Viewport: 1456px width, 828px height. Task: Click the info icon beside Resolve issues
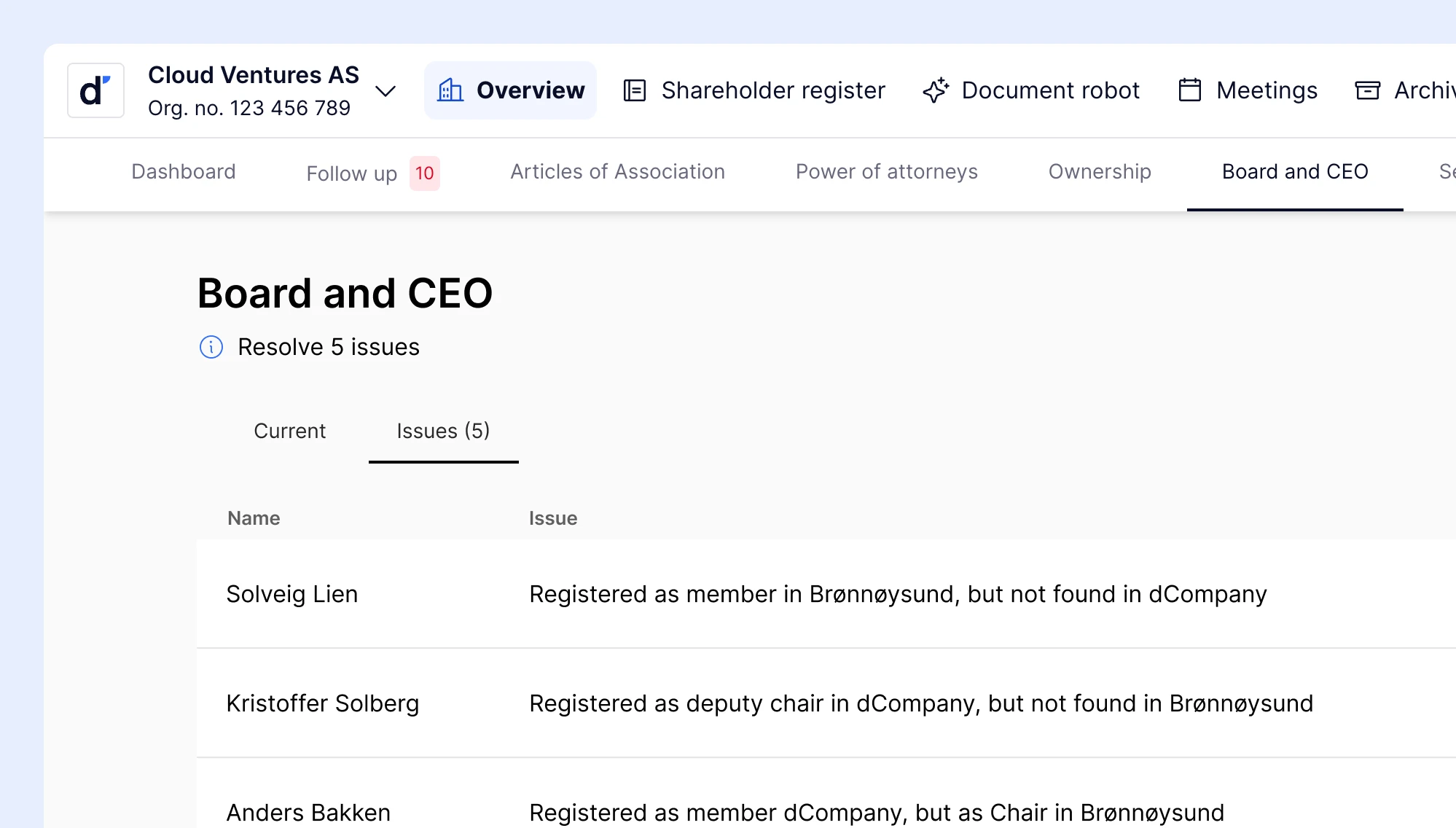pyautogui.click(x=211, y=347)
